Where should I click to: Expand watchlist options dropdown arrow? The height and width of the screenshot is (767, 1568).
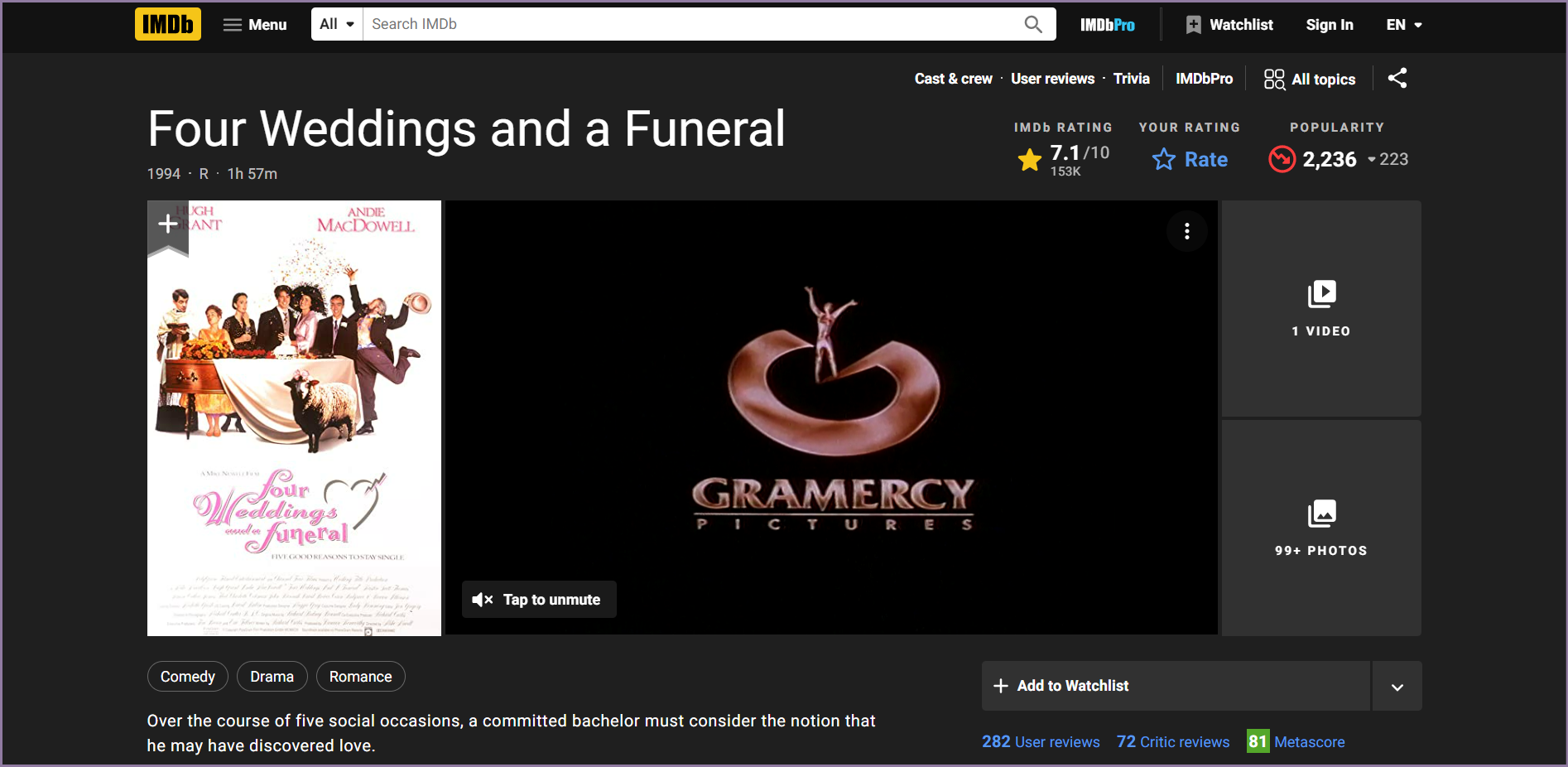(x=1397, y=686)
